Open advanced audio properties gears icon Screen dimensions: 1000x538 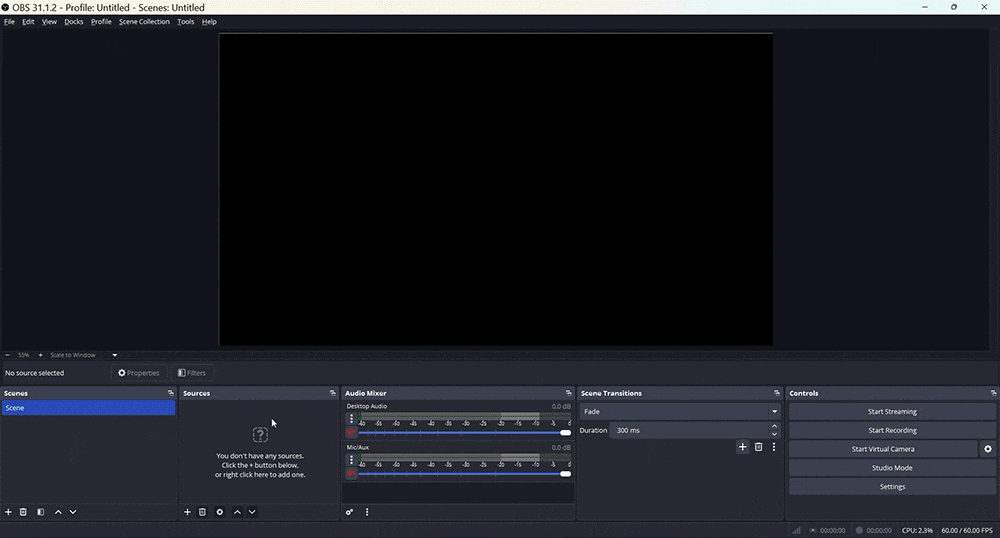[350, 512]
